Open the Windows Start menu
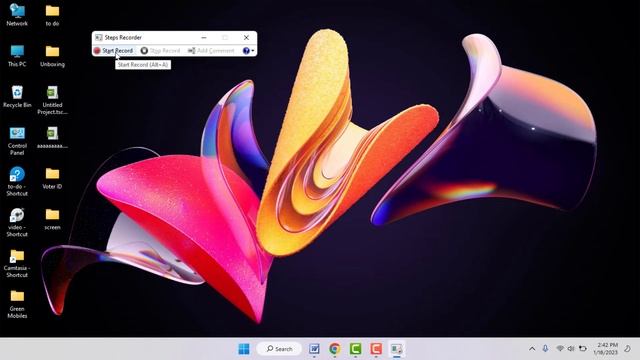Viewport: 640px width, 360px height. pos(244,349)
